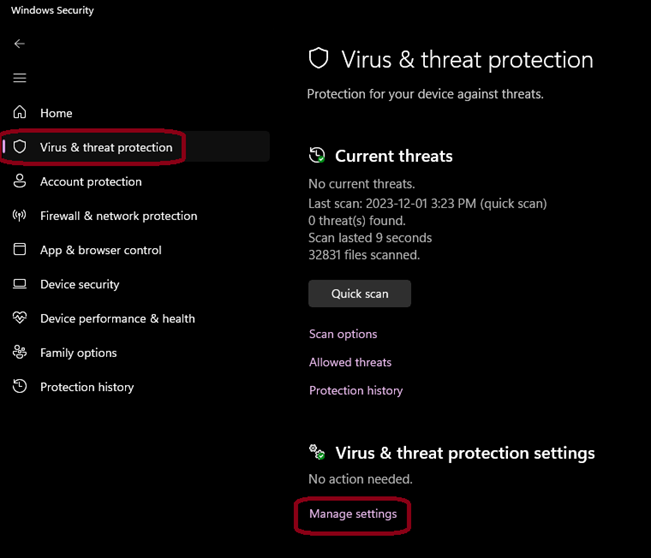Click the back arrow icon
Image resolution: width=651 pixels, height=558 pixels.
click(19, 44)
